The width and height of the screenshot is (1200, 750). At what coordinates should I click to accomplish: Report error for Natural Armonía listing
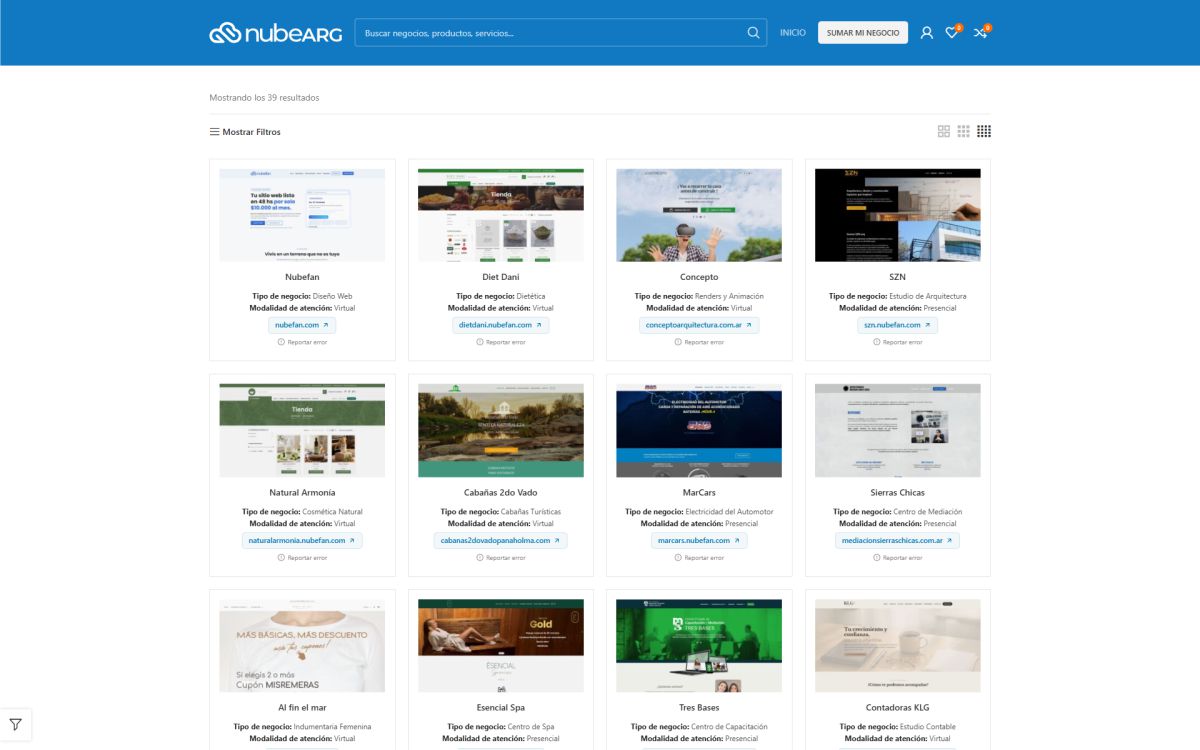point(302,558)
